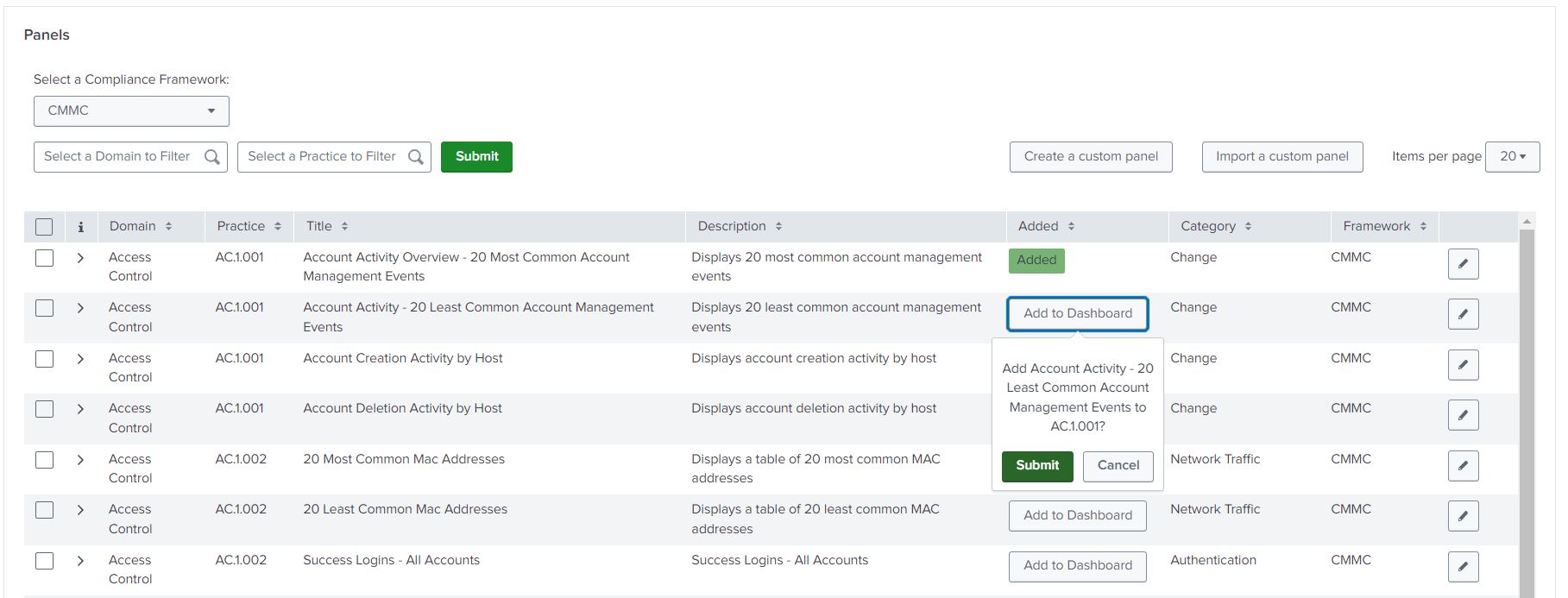Viewport: 1568px width, 598px height.
Task: Sort table by Framework column
Action: [x=1423, y=226]
